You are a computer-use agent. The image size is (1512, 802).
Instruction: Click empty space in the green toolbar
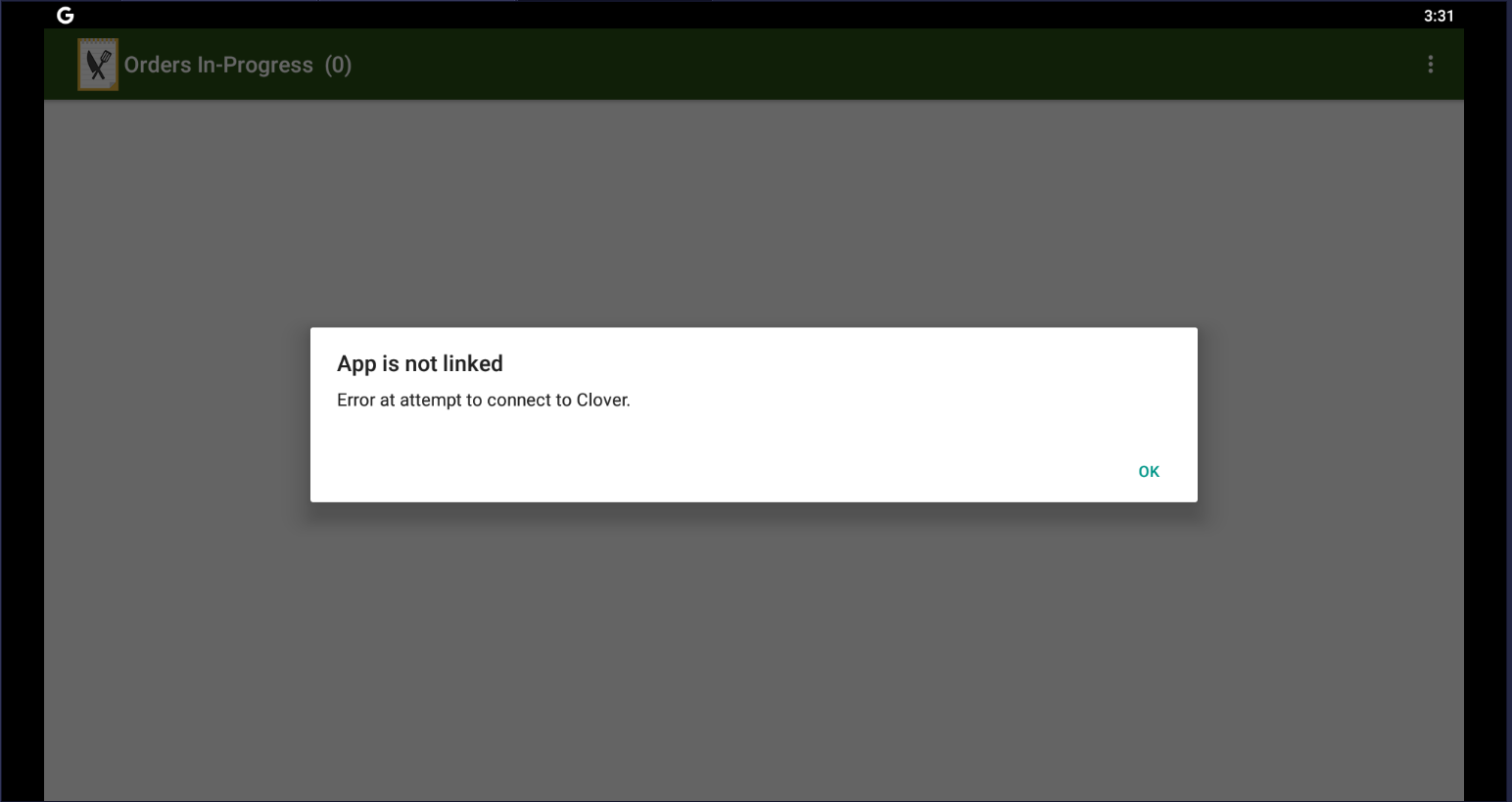pyautogui.click(x=881, y=65)
